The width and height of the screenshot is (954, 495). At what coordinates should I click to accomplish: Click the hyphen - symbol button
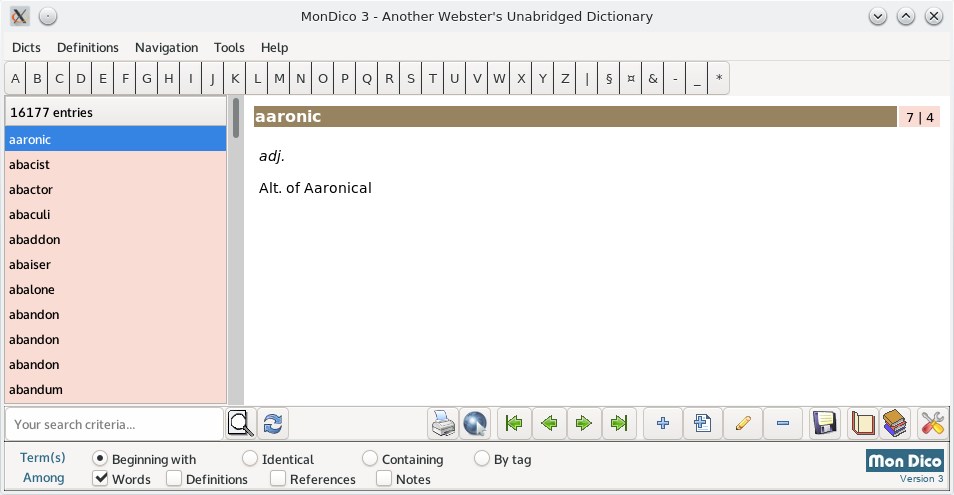tap(675, 78)
